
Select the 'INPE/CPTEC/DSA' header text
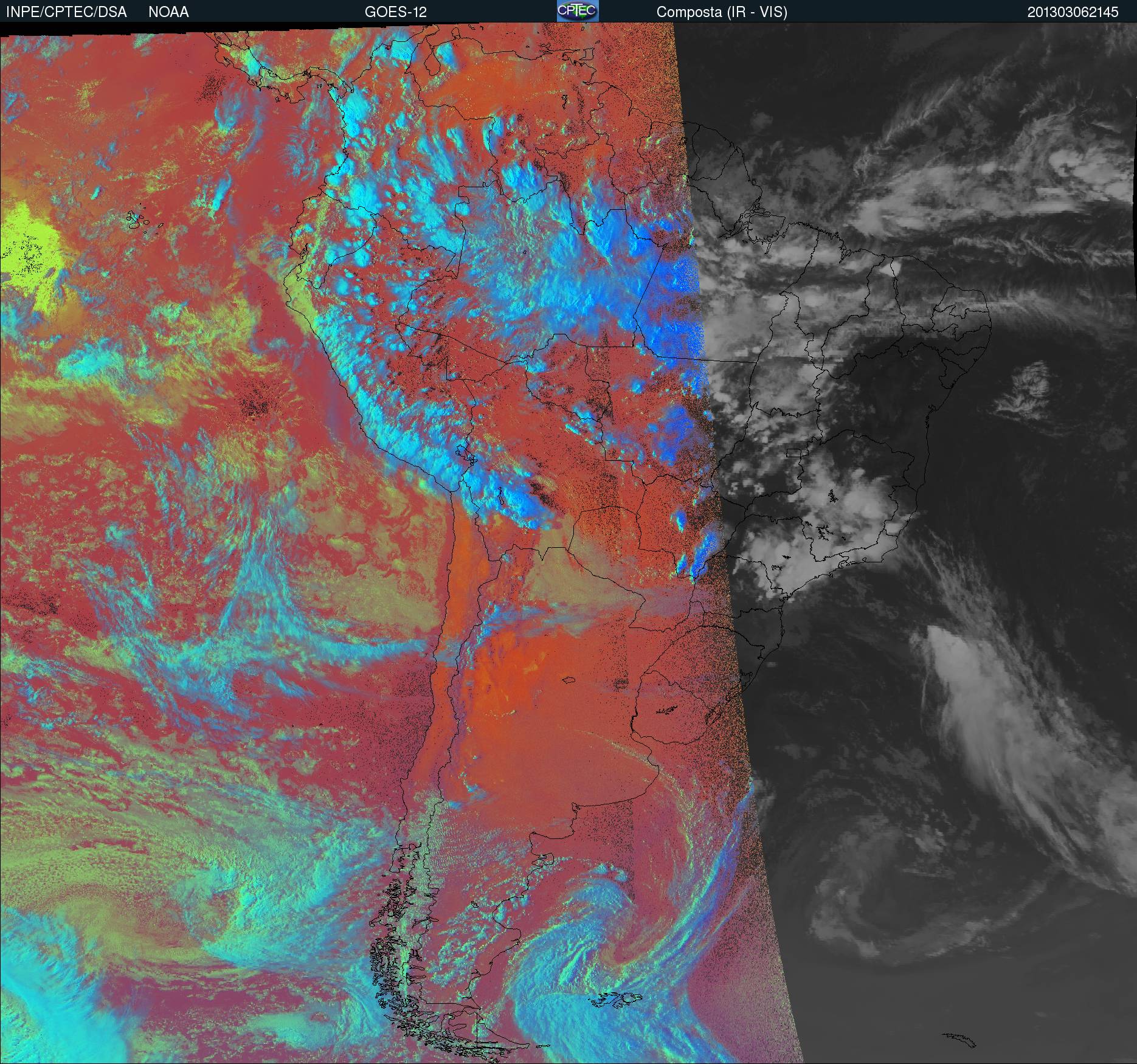click(66, 12)
